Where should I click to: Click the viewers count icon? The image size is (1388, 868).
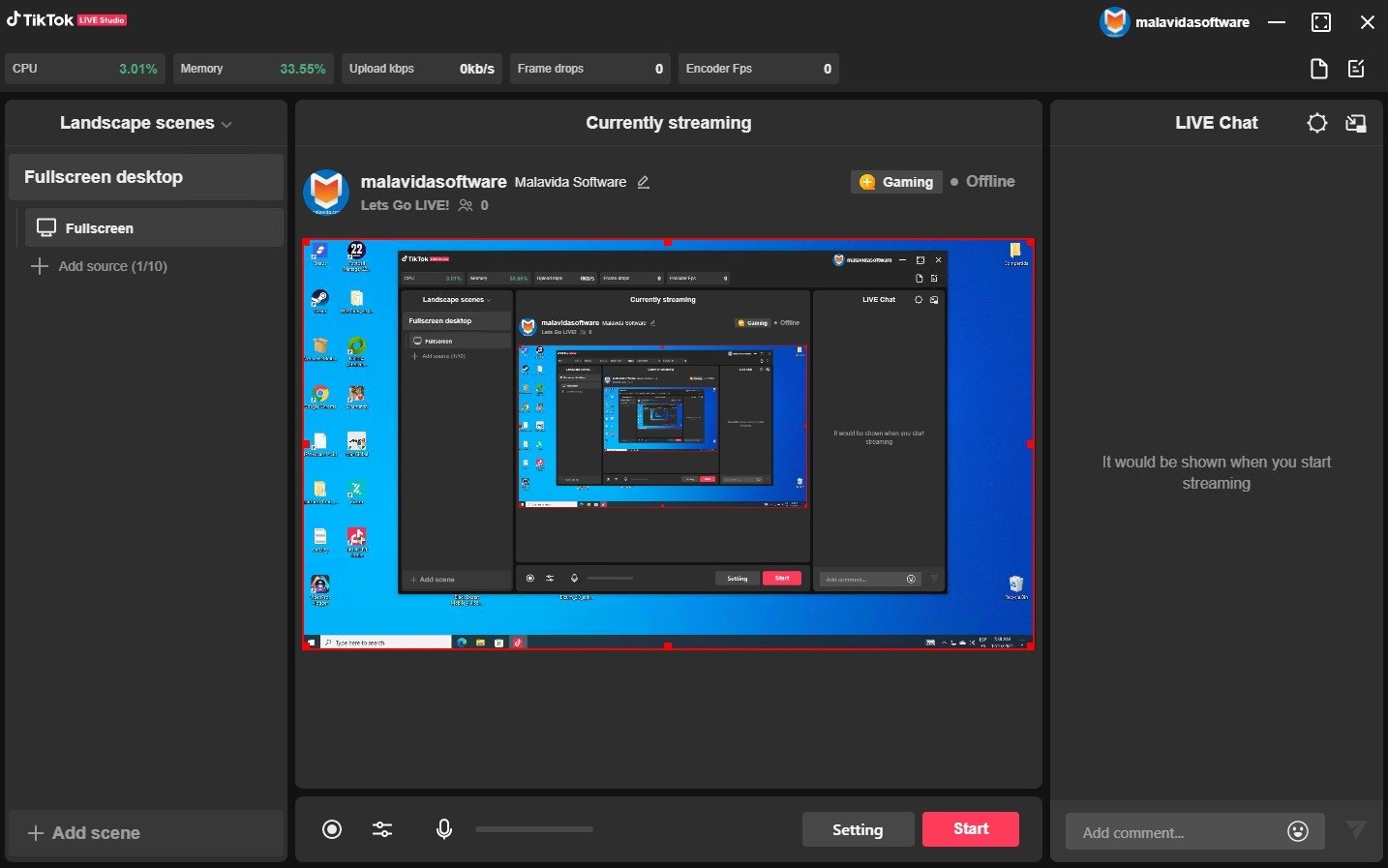(x=467, y=205)
